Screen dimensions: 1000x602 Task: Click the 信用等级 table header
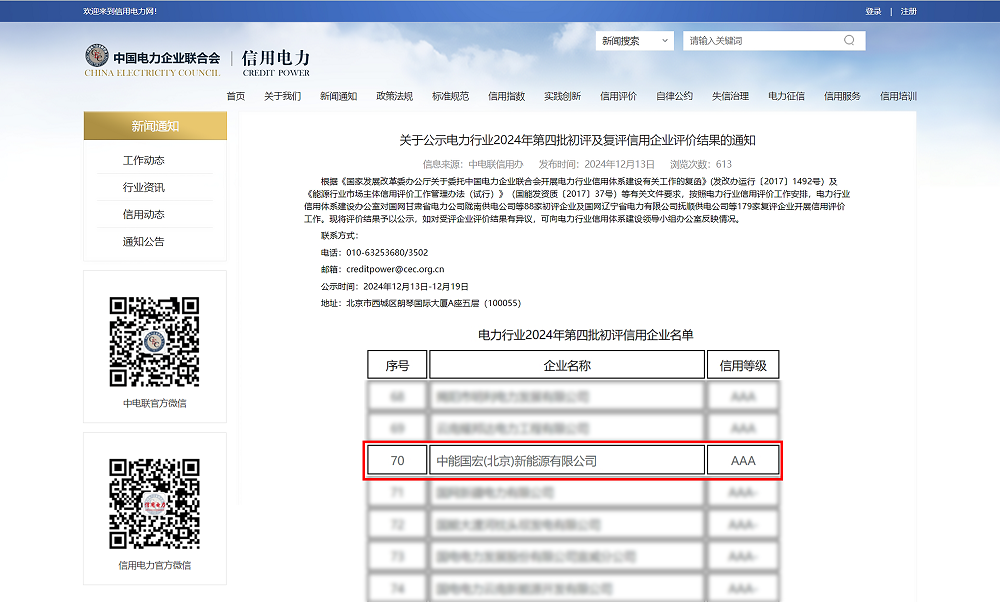point(743,365)
